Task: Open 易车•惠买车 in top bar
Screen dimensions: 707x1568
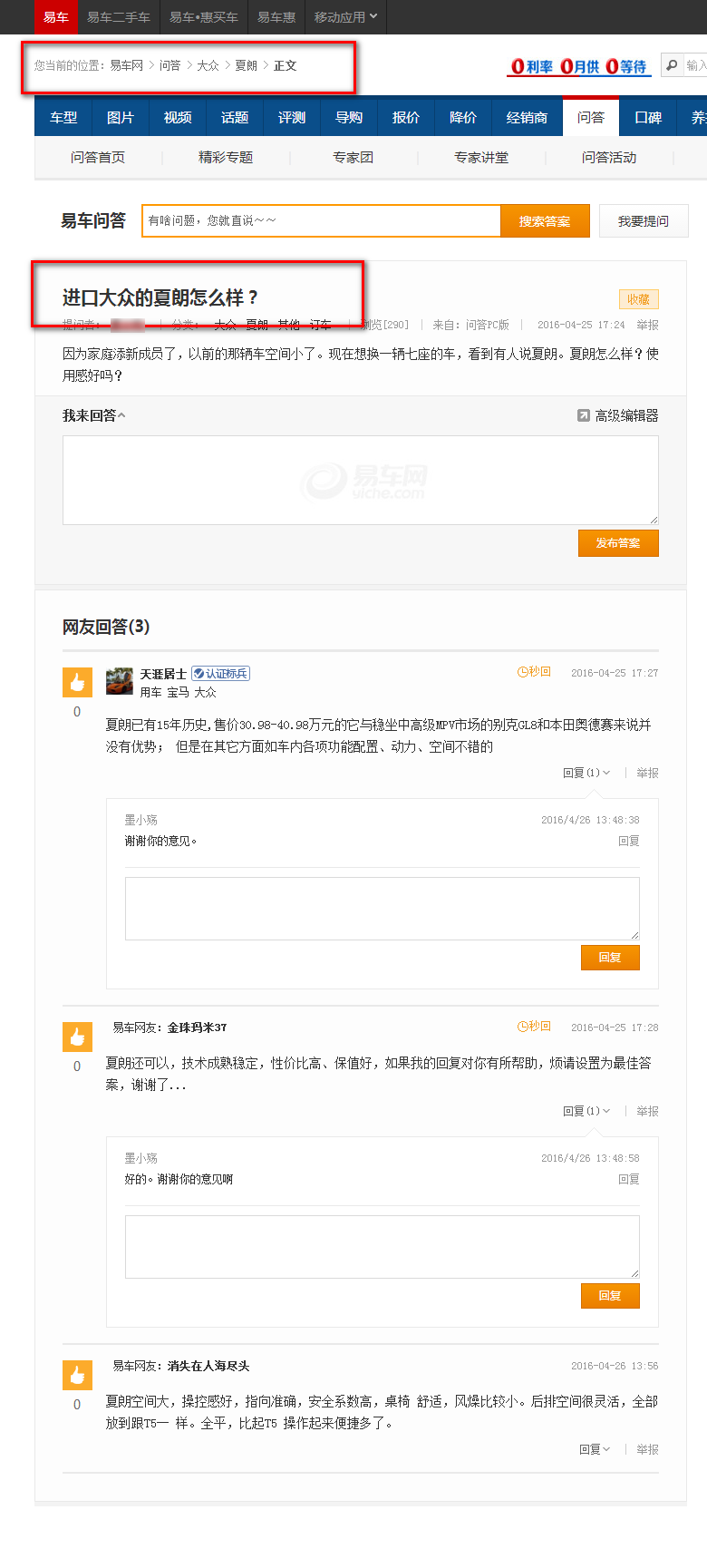Action: pyautogui.click(x=204, y=17)
